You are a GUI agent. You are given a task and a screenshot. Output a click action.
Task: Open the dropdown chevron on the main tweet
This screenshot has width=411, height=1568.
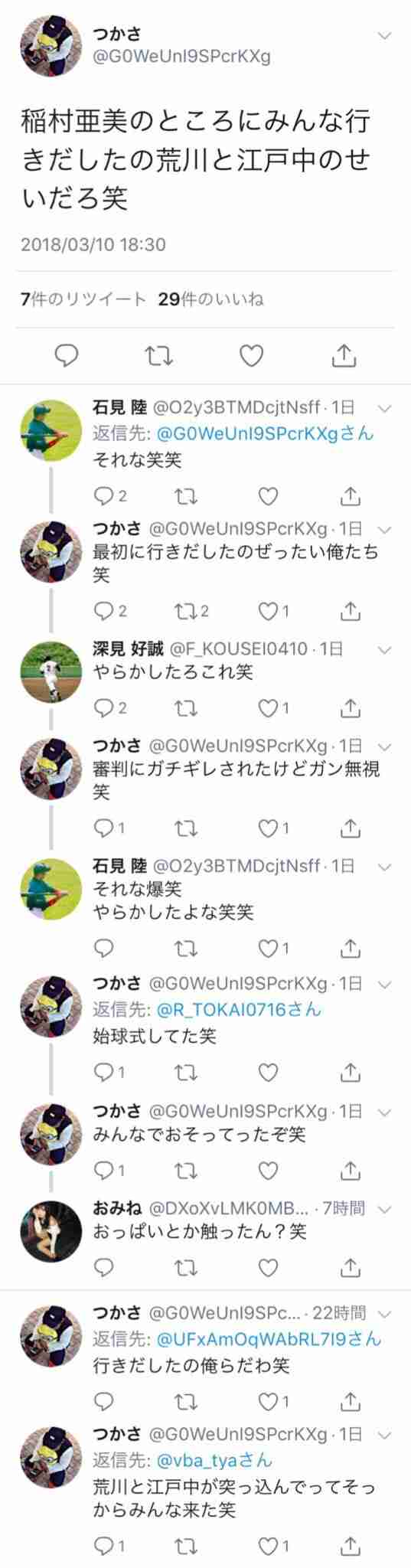coord(385,35)
